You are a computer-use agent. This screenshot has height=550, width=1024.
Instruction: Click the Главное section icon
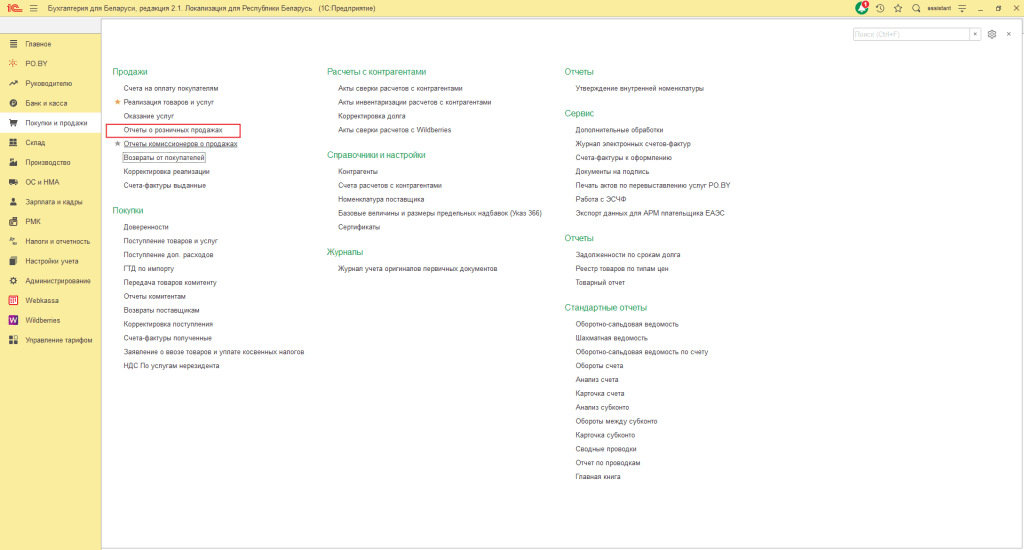[13, 44]
